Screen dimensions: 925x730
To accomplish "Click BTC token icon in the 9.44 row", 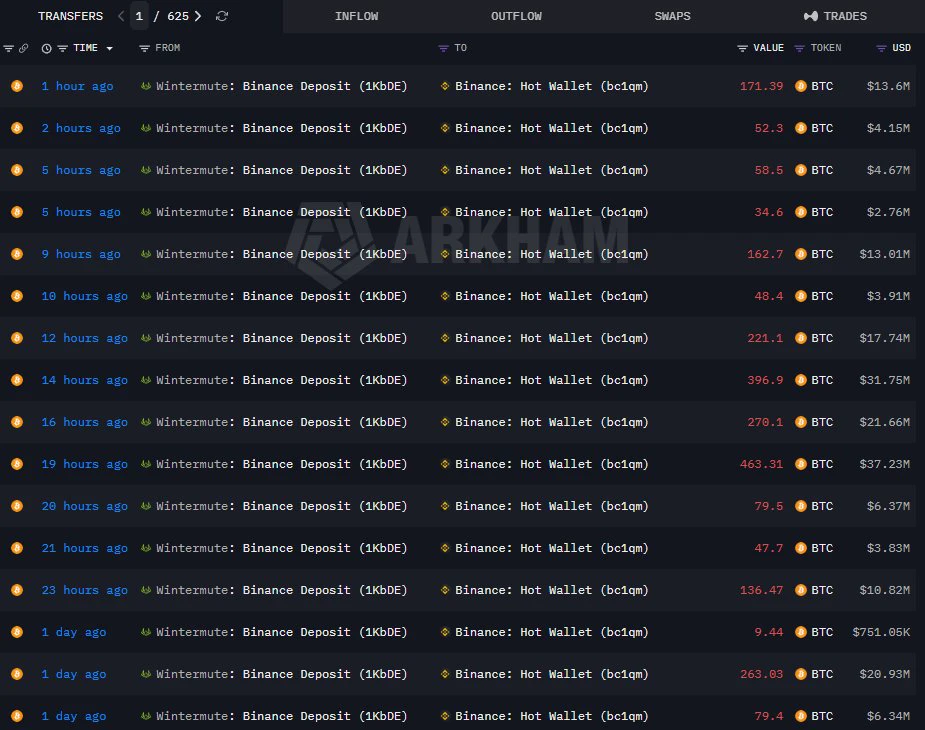I will click(x=801, y=632).
